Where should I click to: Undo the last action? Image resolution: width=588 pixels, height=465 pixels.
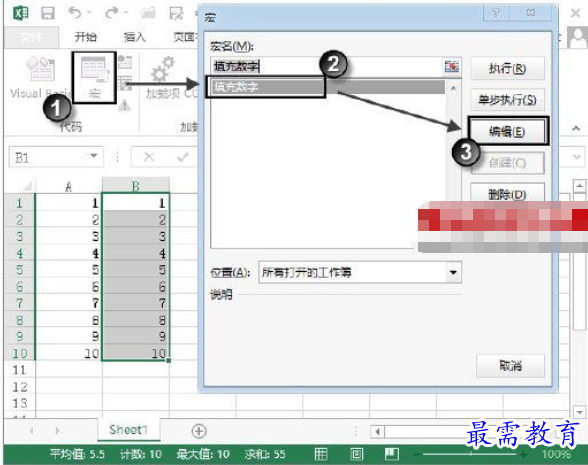point(75,13)
